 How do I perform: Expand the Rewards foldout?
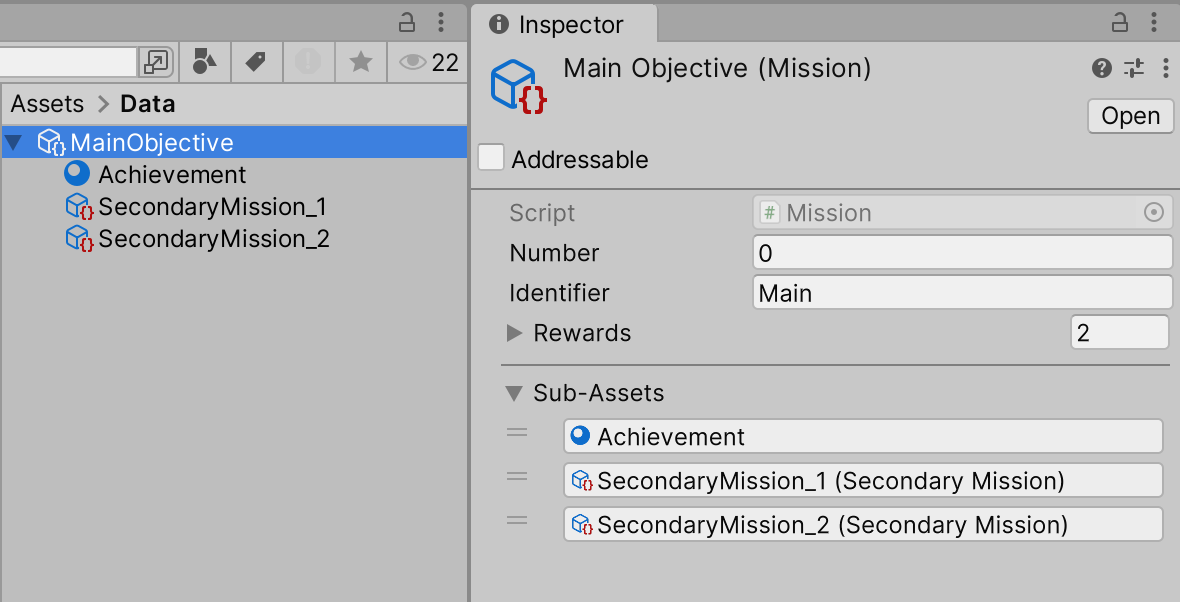(x=515, y=333)
